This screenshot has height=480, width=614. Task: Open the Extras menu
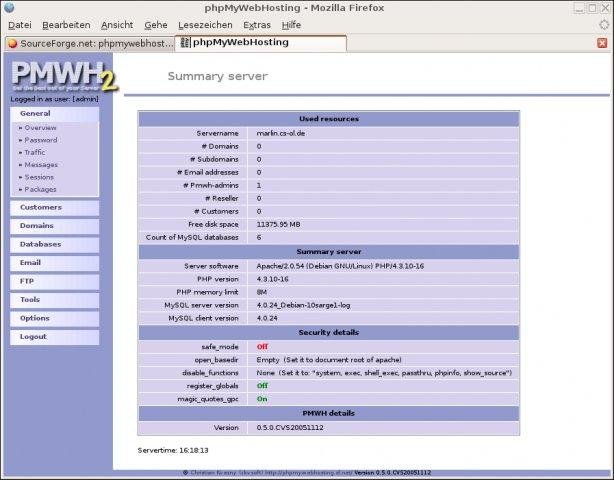click(256, 25)
